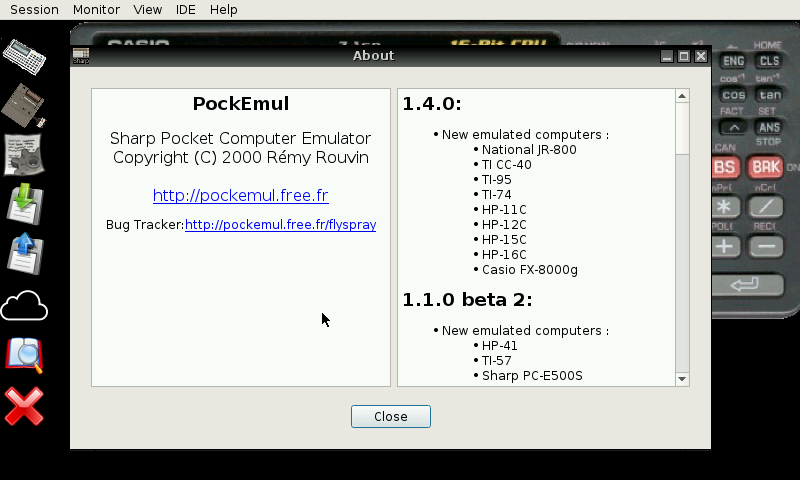The image size is (800, 480).
Task: Click the 'HP-12C' list entry
Action: coord(504,224)
